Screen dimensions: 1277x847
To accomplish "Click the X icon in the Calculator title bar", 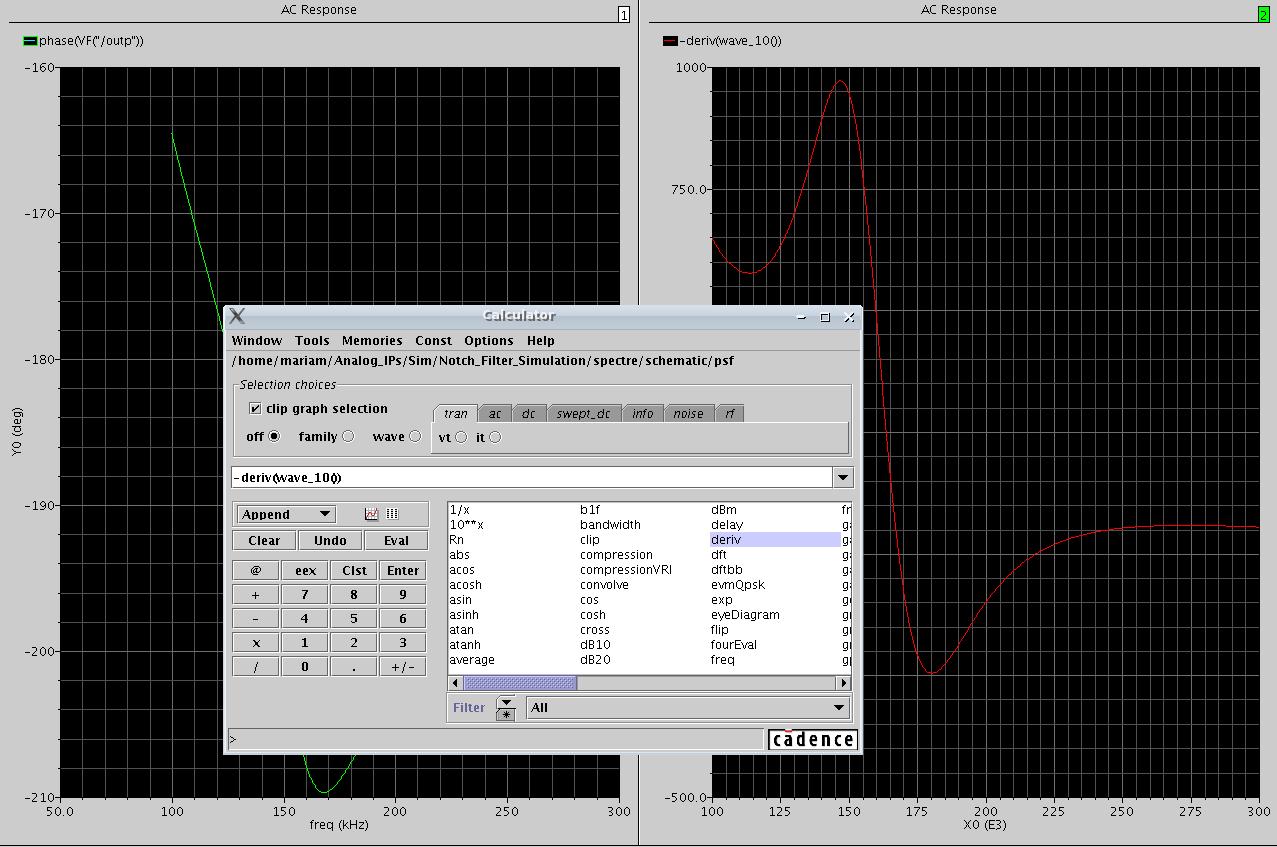I will 237,316.
